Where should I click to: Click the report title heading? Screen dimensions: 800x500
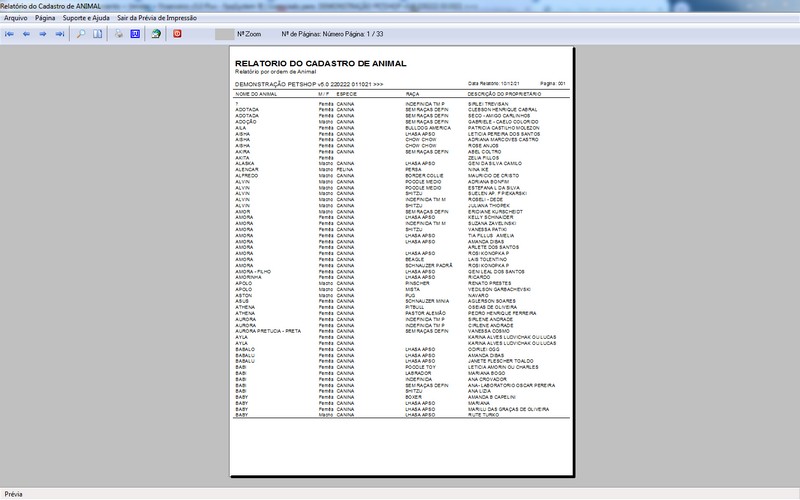[x=301, y=64]
